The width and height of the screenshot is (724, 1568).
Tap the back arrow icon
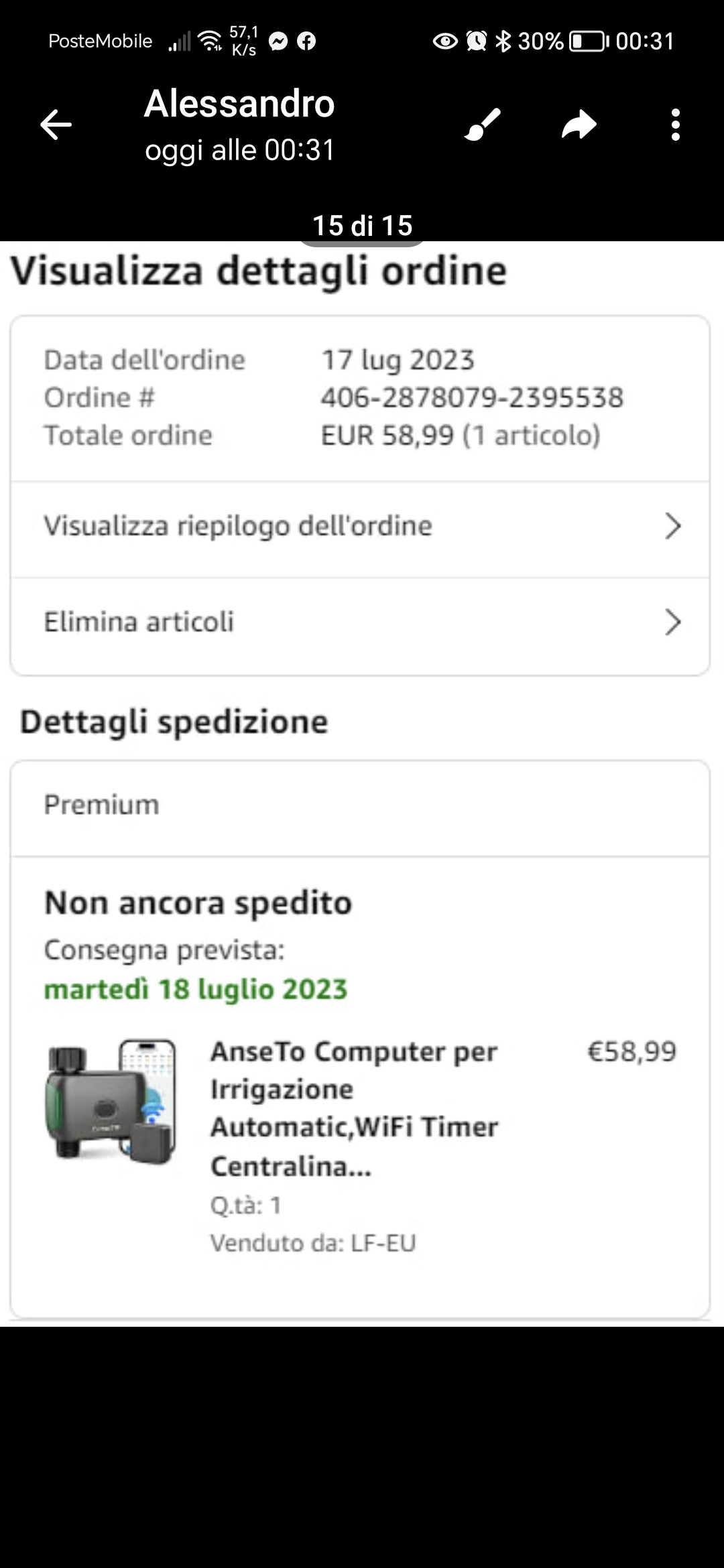pyautogui.click(x=56, y=125)
